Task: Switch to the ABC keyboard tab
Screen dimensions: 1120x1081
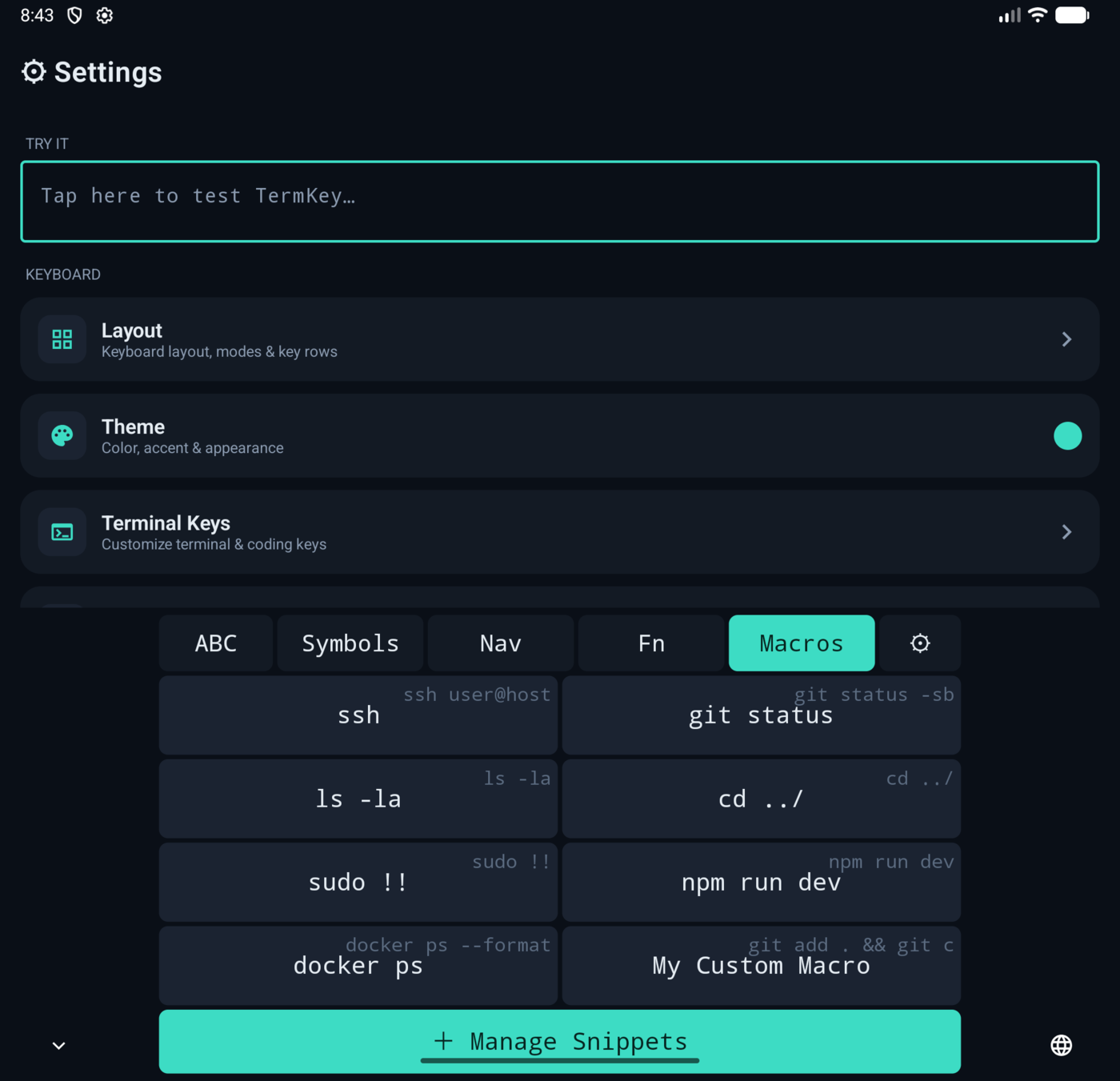Action: pos(216,643)
